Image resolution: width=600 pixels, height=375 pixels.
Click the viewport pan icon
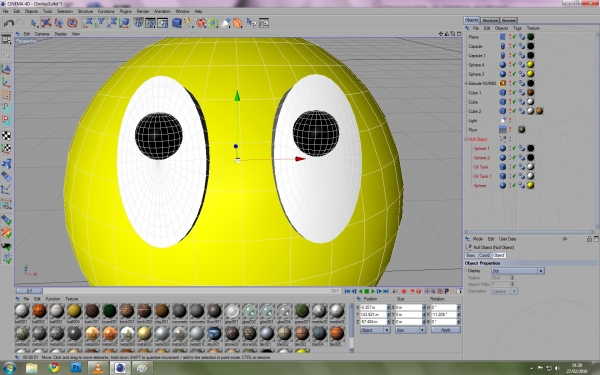[441, 34]
